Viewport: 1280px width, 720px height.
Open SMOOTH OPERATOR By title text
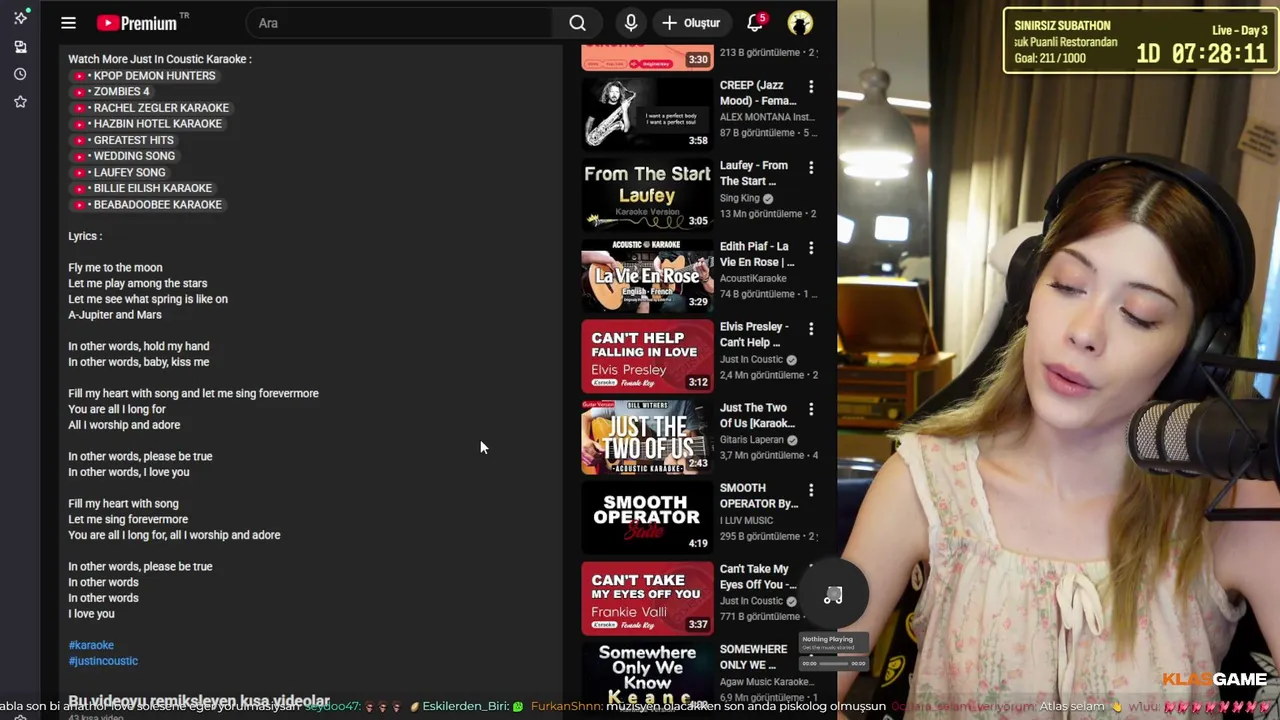pyautogui.click(x=759, y=496)
